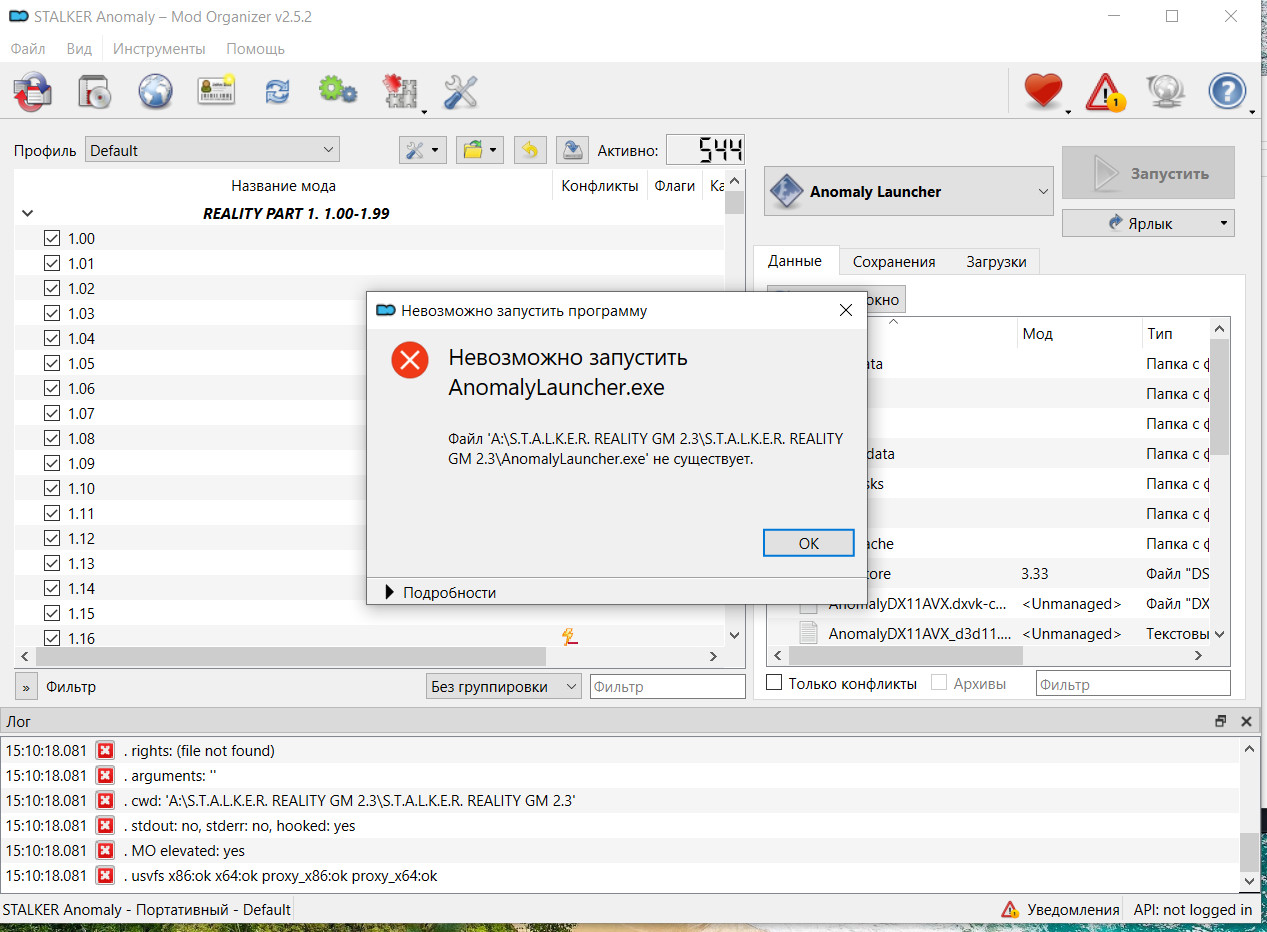The width and height of the screenshot is (1267, 932).
Task: Click the error icon beside 'arguments' log line
Action: 105,775
